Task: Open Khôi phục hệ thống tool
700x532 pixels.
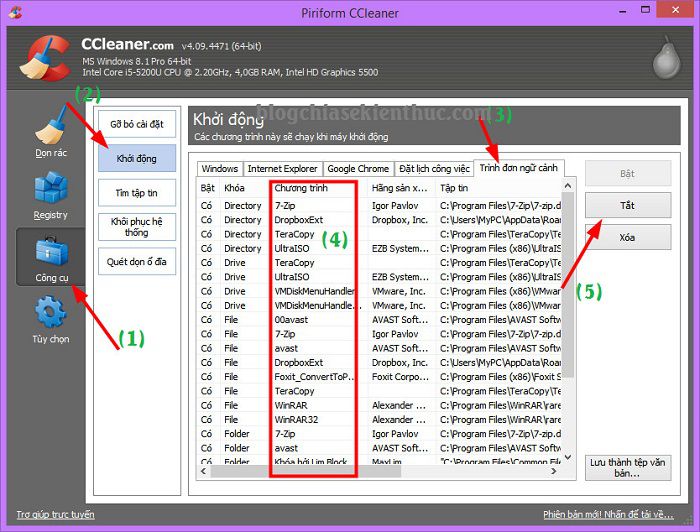Action: [137, 227]
